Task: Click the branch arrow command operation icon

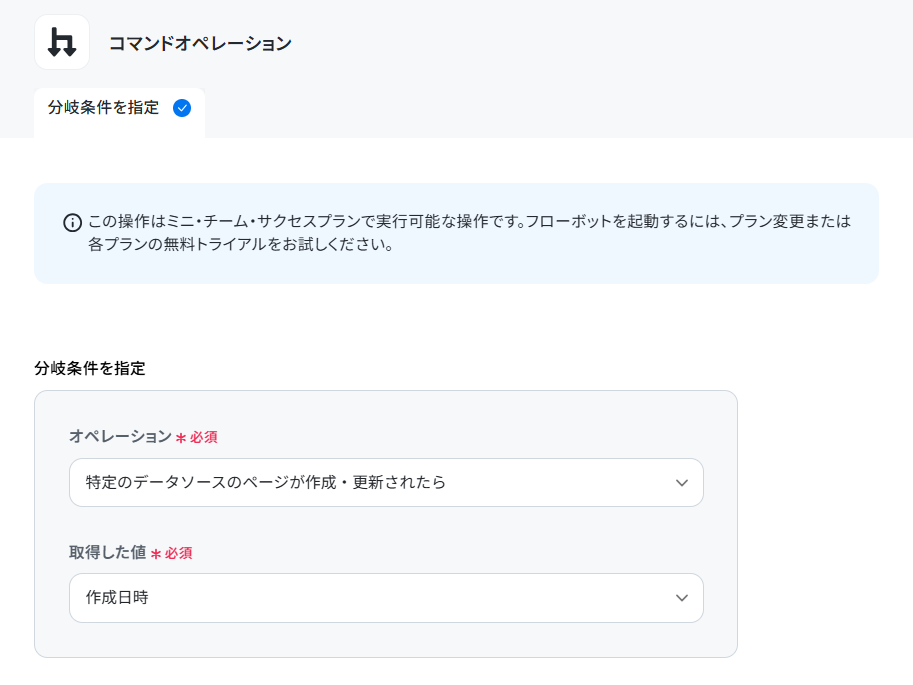Action: [62, 43]
